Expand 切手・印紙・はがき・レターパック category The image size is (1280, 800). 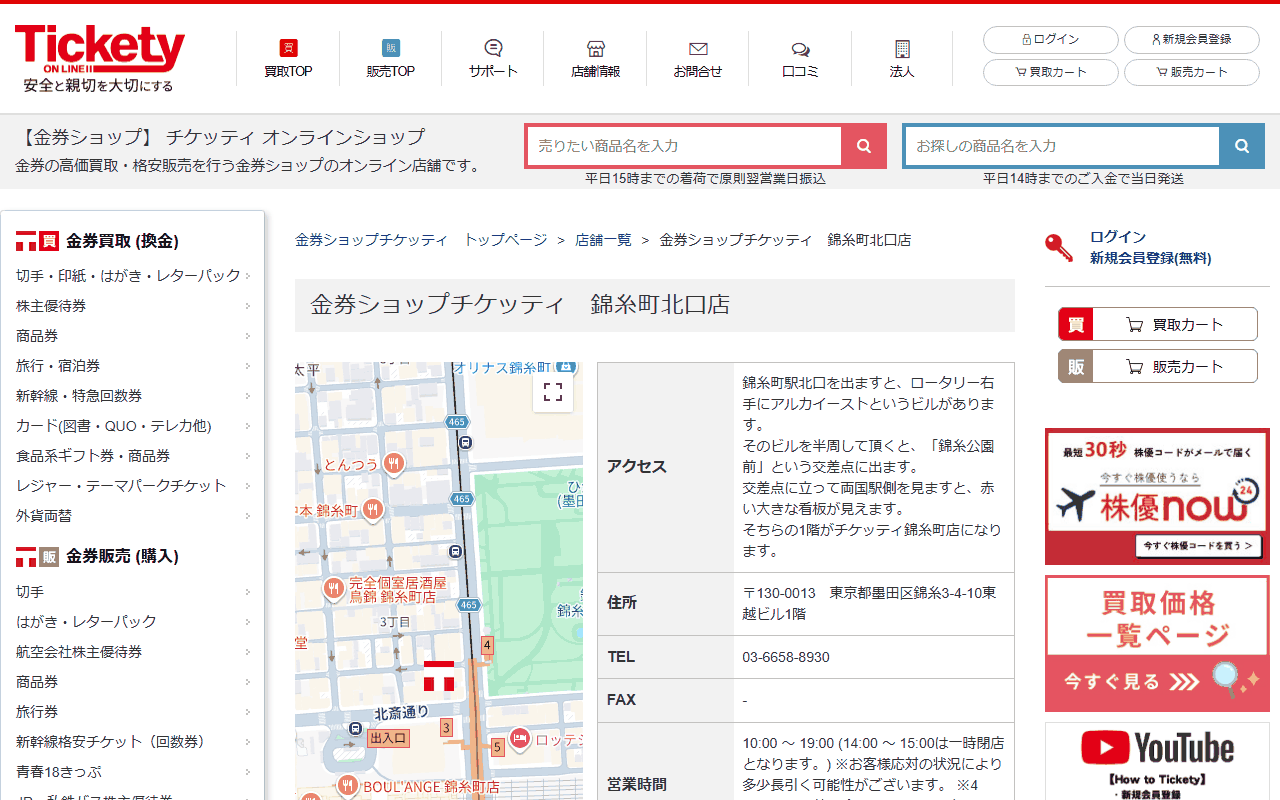click(x=133, y=276)
